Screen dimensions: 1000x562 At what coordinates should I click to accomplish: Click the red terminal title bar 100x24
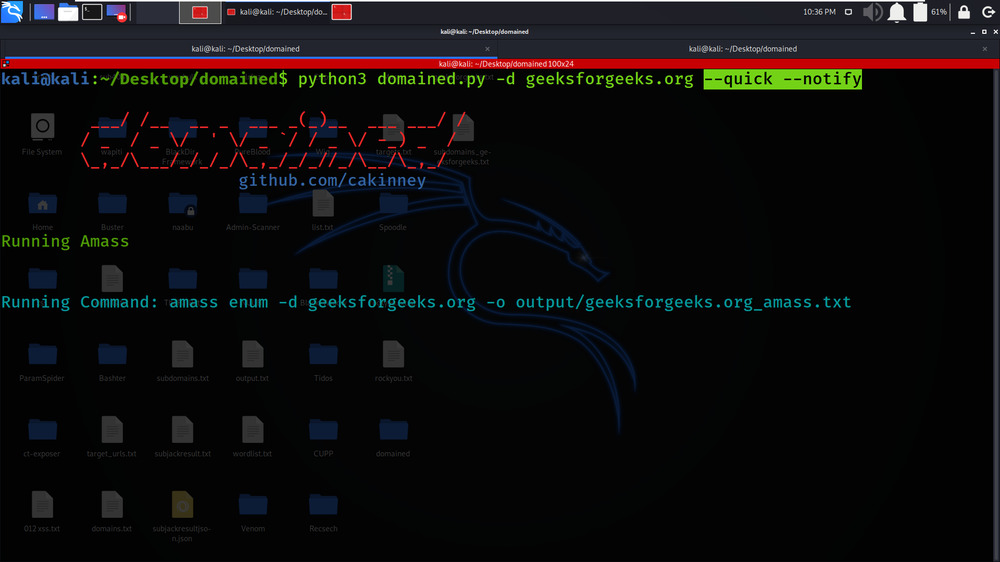[x=506, y=64]
